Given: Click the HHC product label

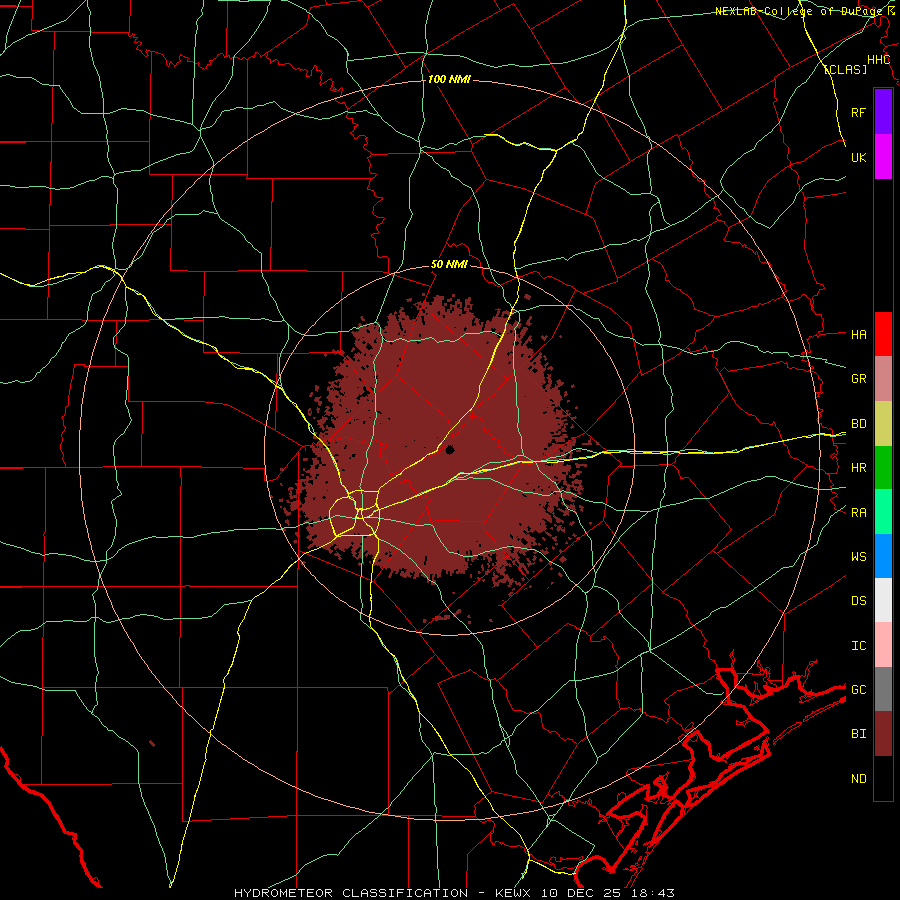Looking at the screenshot, I should click(878, 60).
